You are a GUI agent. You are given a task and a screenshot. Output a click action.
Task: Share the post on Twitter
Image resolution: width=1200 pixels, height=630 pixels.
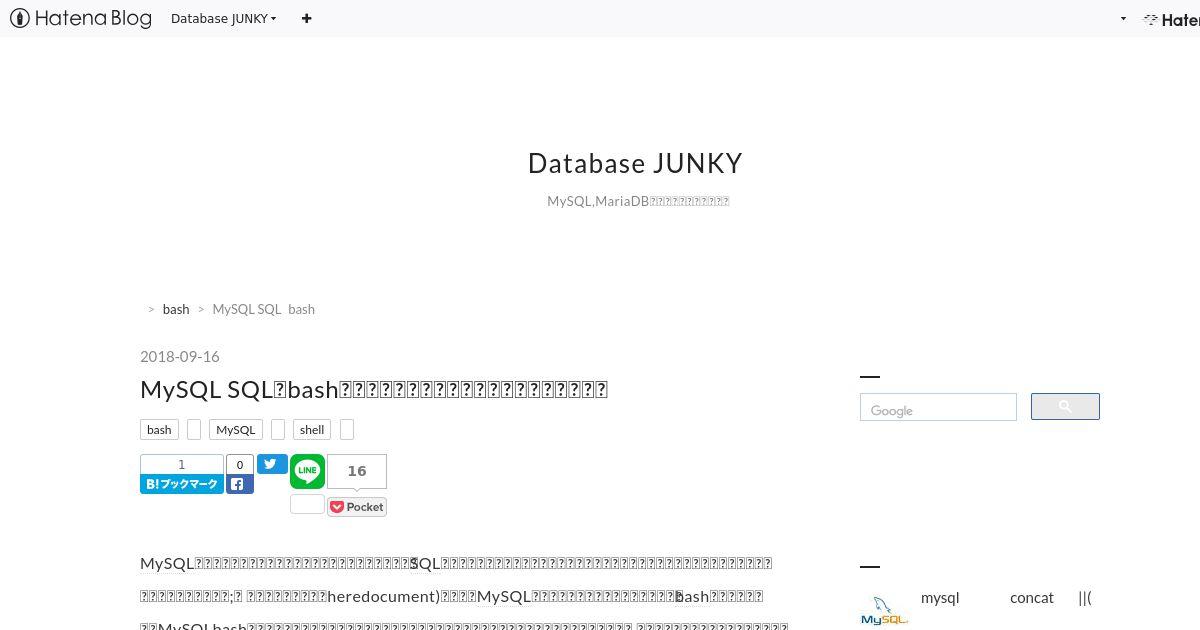click(272, 464)
